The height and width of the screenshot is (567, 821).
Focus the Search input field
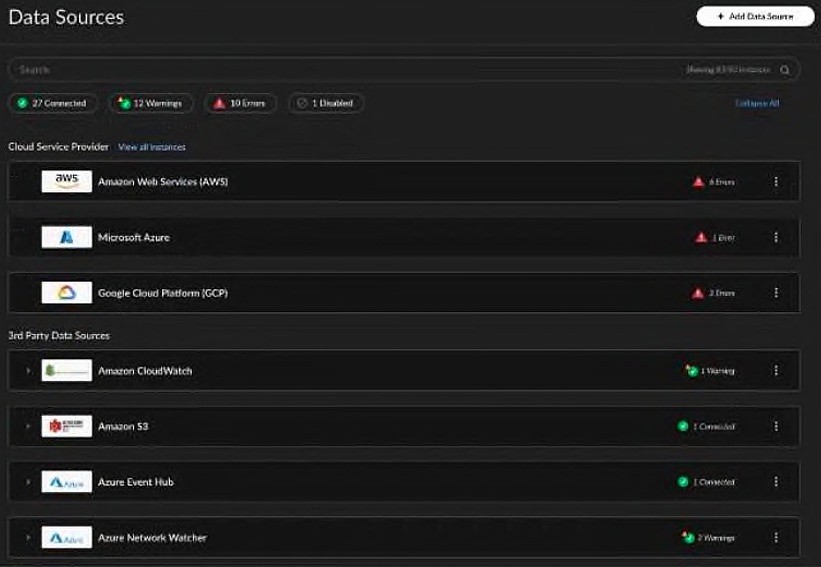point(346,70)
